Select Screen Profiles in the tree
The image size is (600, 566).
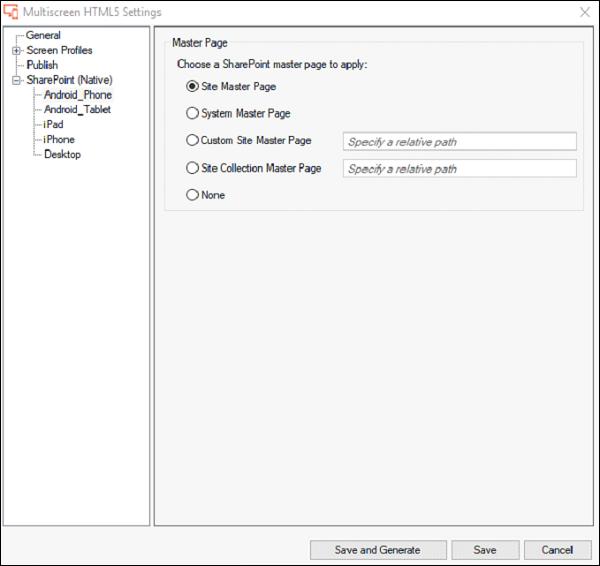pos(59,50)
